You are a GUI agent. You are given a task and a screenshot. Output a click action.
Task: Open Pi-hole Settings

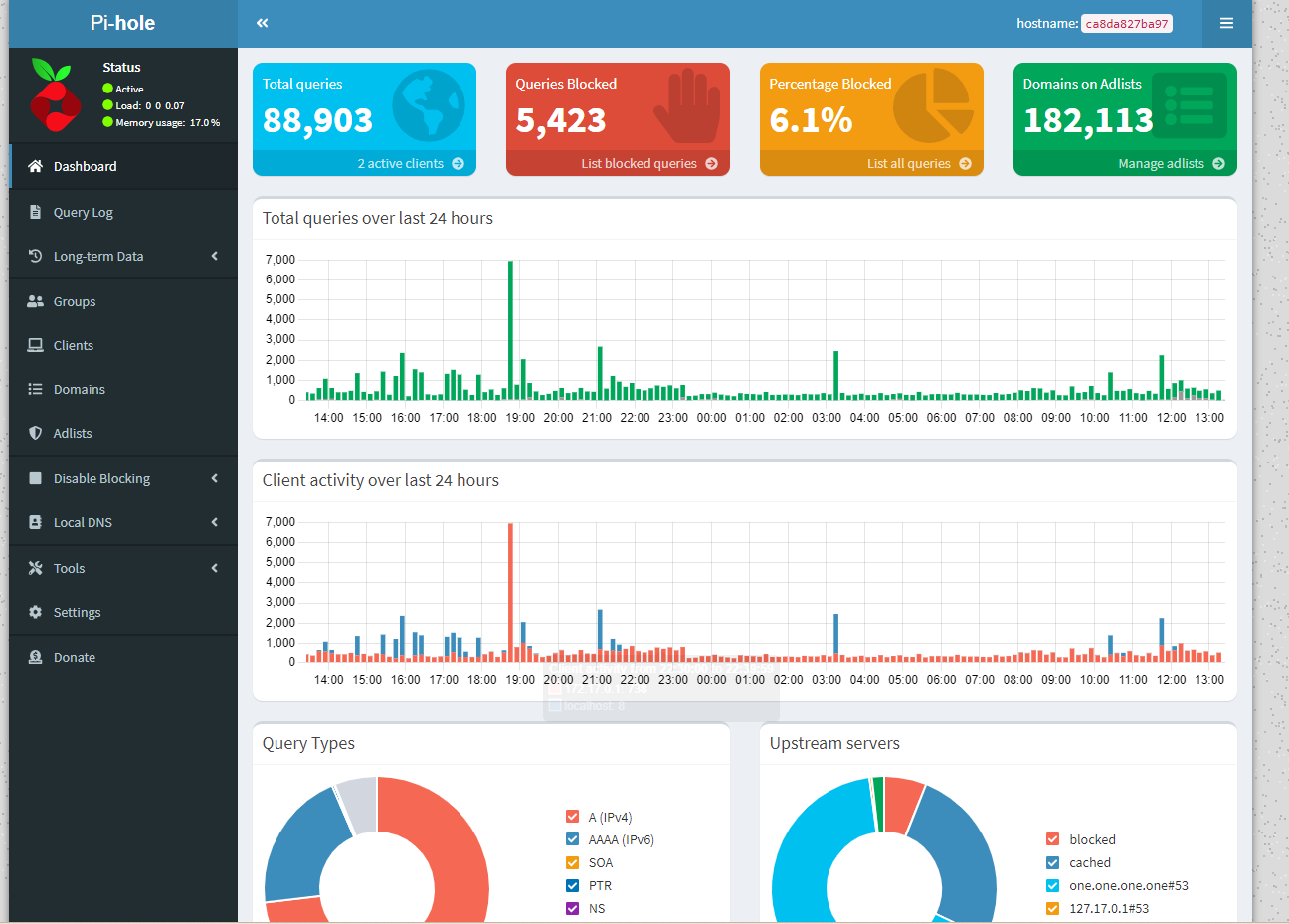[x=77, y=612]
